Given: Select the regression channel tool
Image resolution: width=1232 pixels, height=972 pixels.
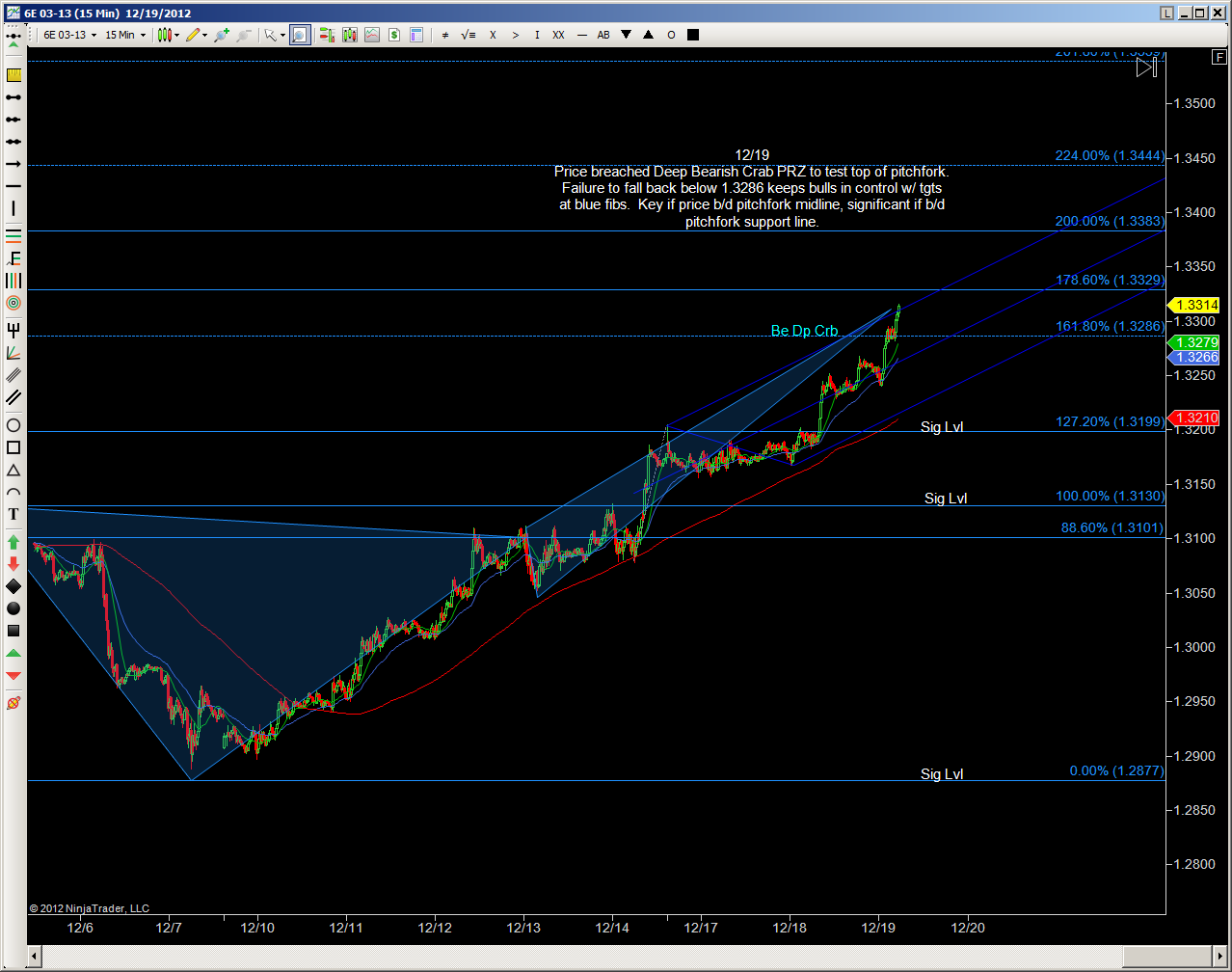Looking at the screenshot, I should [13, 375].
